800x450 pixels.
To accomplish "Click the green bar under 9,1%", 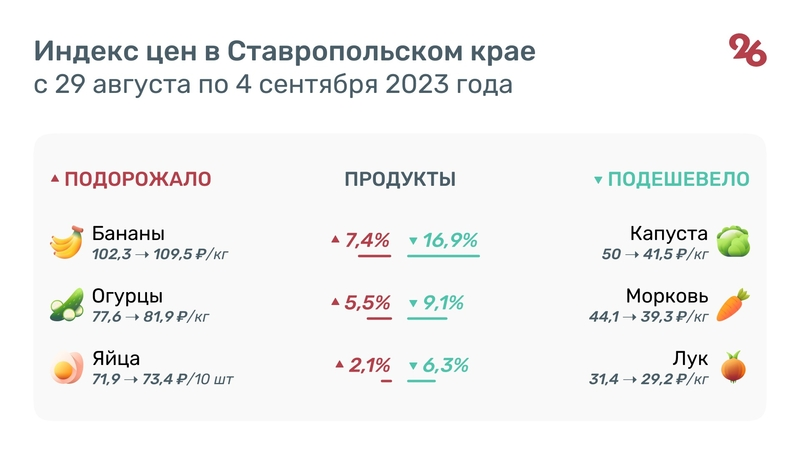I will pos(427,319).
